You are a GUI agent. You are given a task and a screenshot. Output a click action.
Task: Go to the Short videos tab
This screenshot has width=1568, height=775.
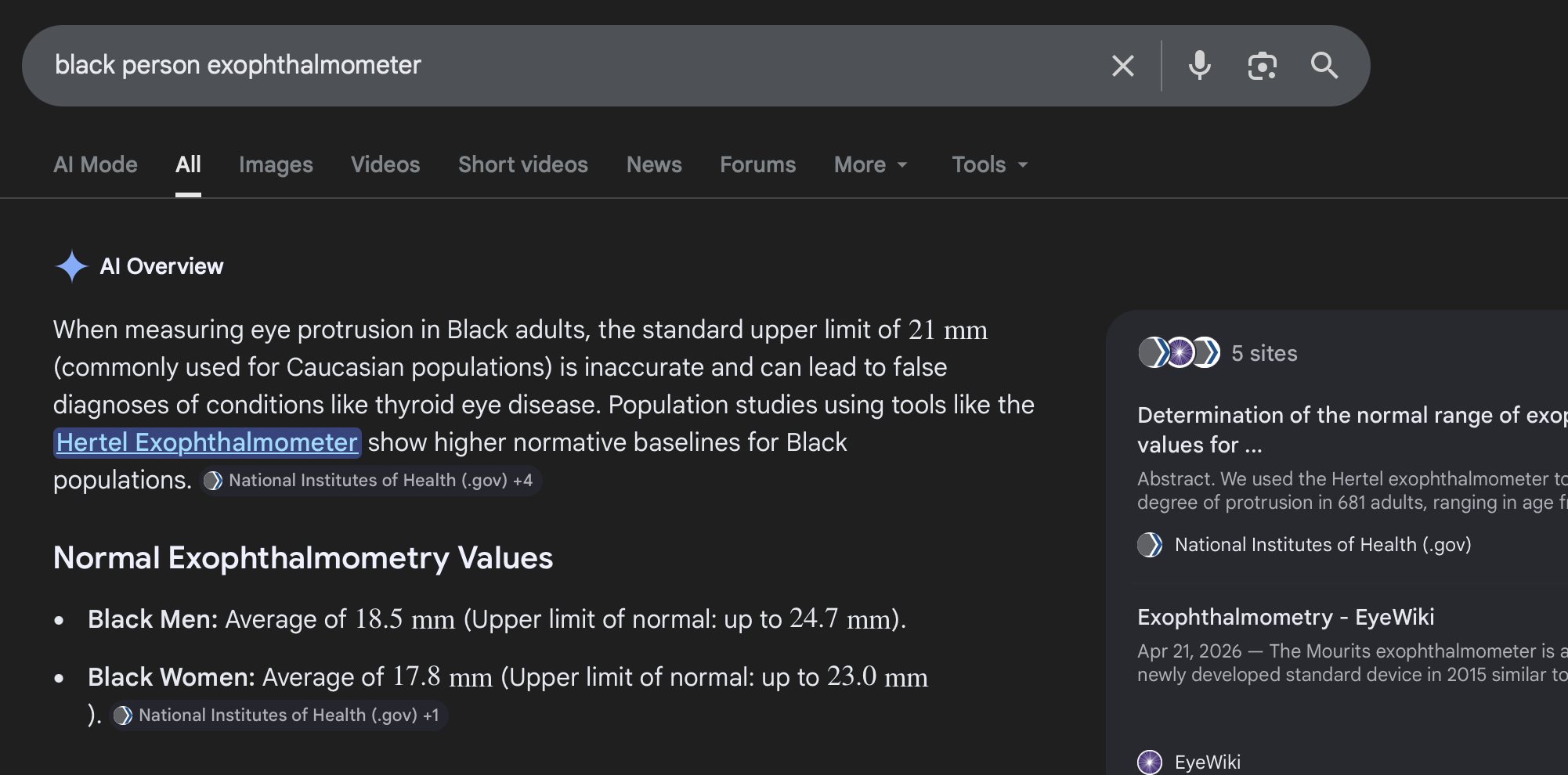[523, 164]
